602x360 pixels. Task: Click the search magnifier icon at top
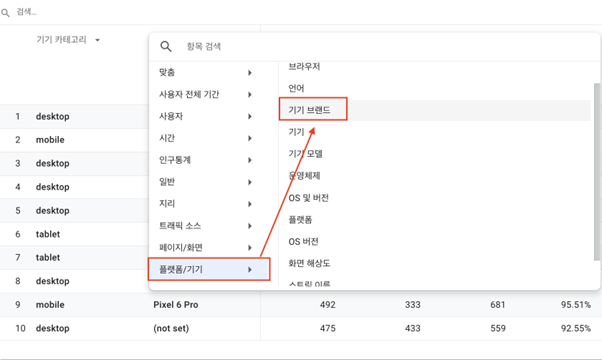[x=5, y=13]
